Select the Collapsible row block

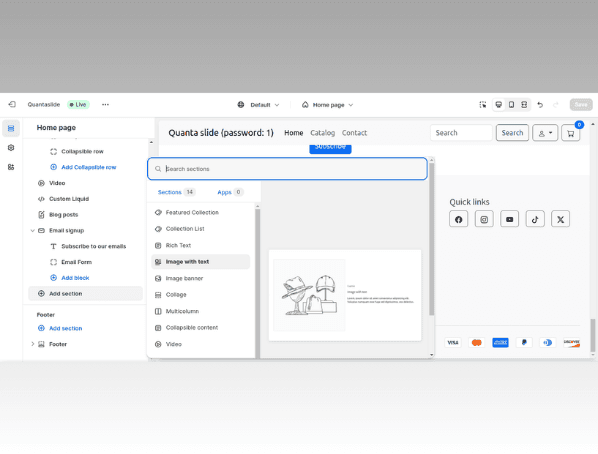click(x=82, y=151)
